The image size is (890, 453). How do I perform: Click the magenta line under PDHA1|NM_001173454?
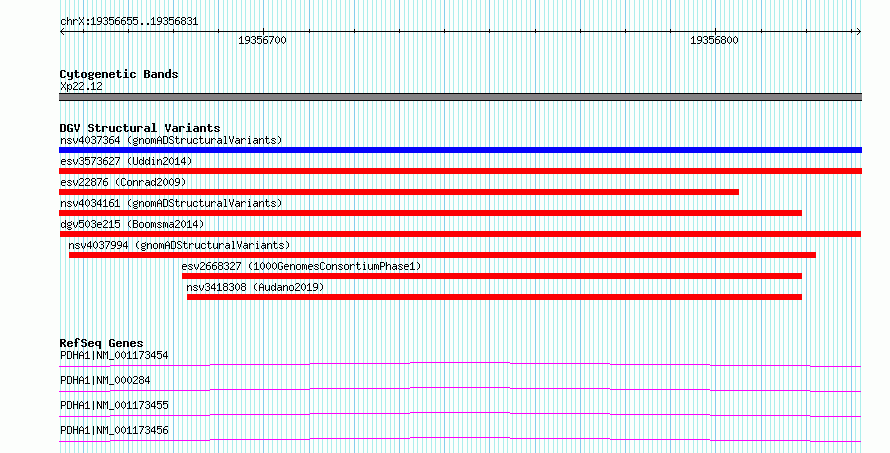tap(460, 362)
